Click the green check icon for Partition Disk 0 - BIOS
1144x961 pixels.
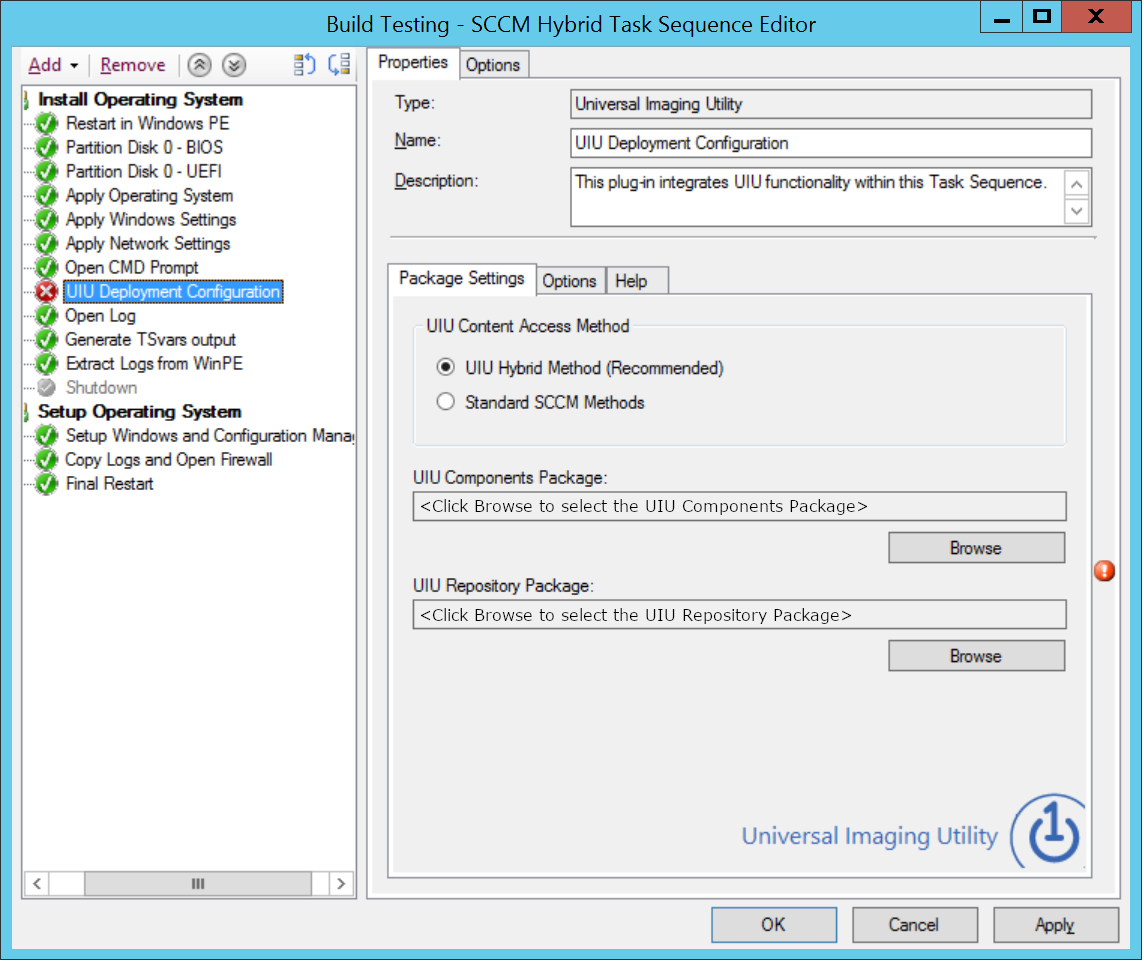click(x=47, y=147)
